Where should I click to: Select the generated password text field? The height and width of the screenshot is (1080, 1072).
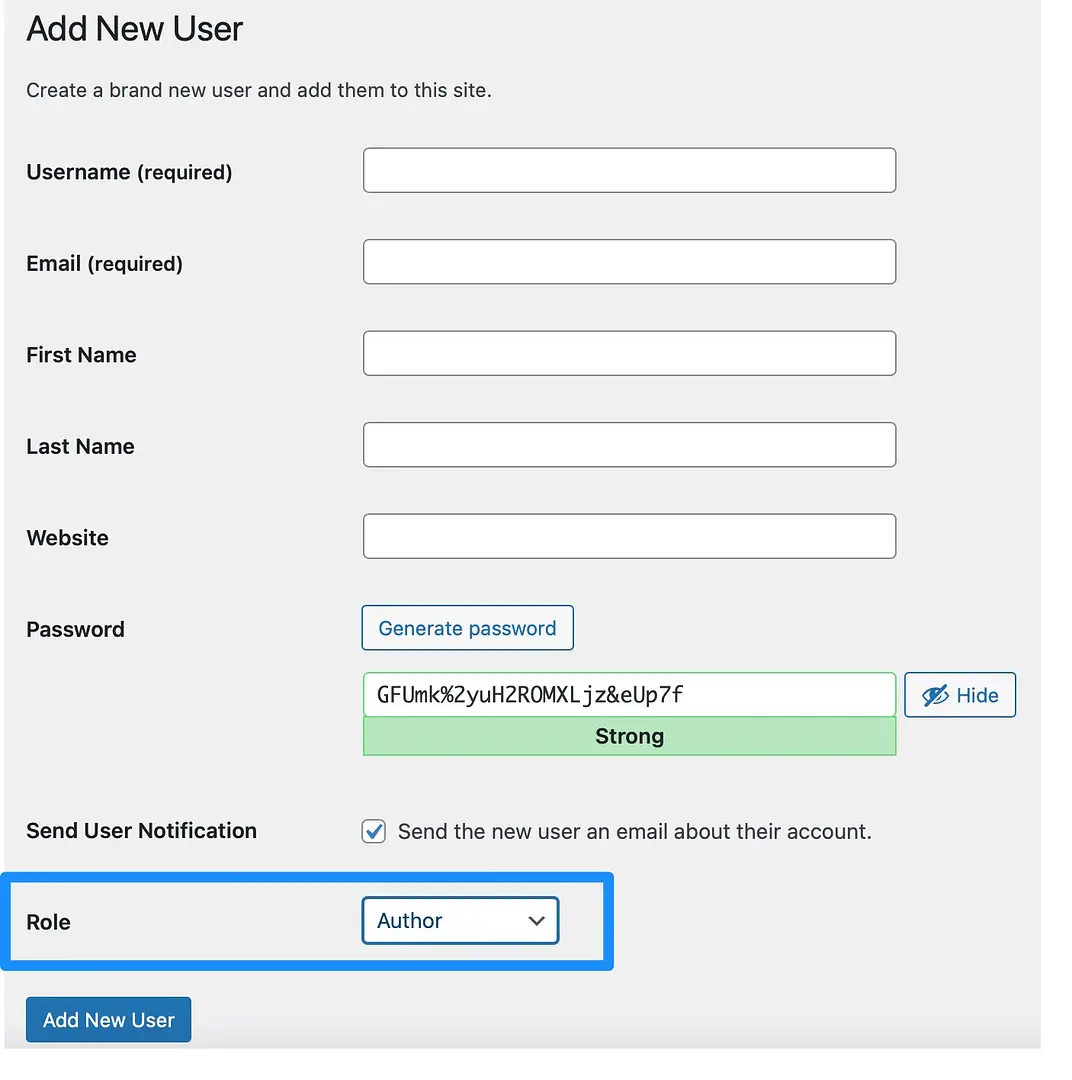[629, 694]
